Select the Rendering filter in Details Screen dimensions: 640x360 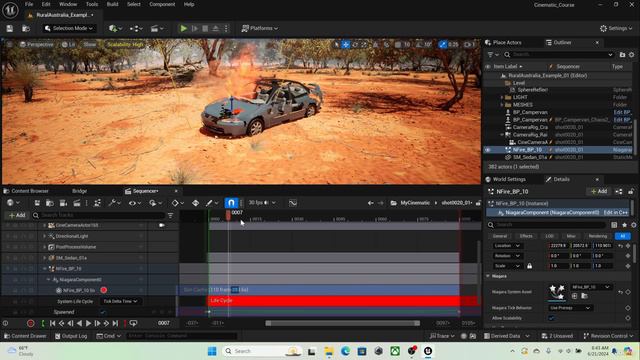598,236
